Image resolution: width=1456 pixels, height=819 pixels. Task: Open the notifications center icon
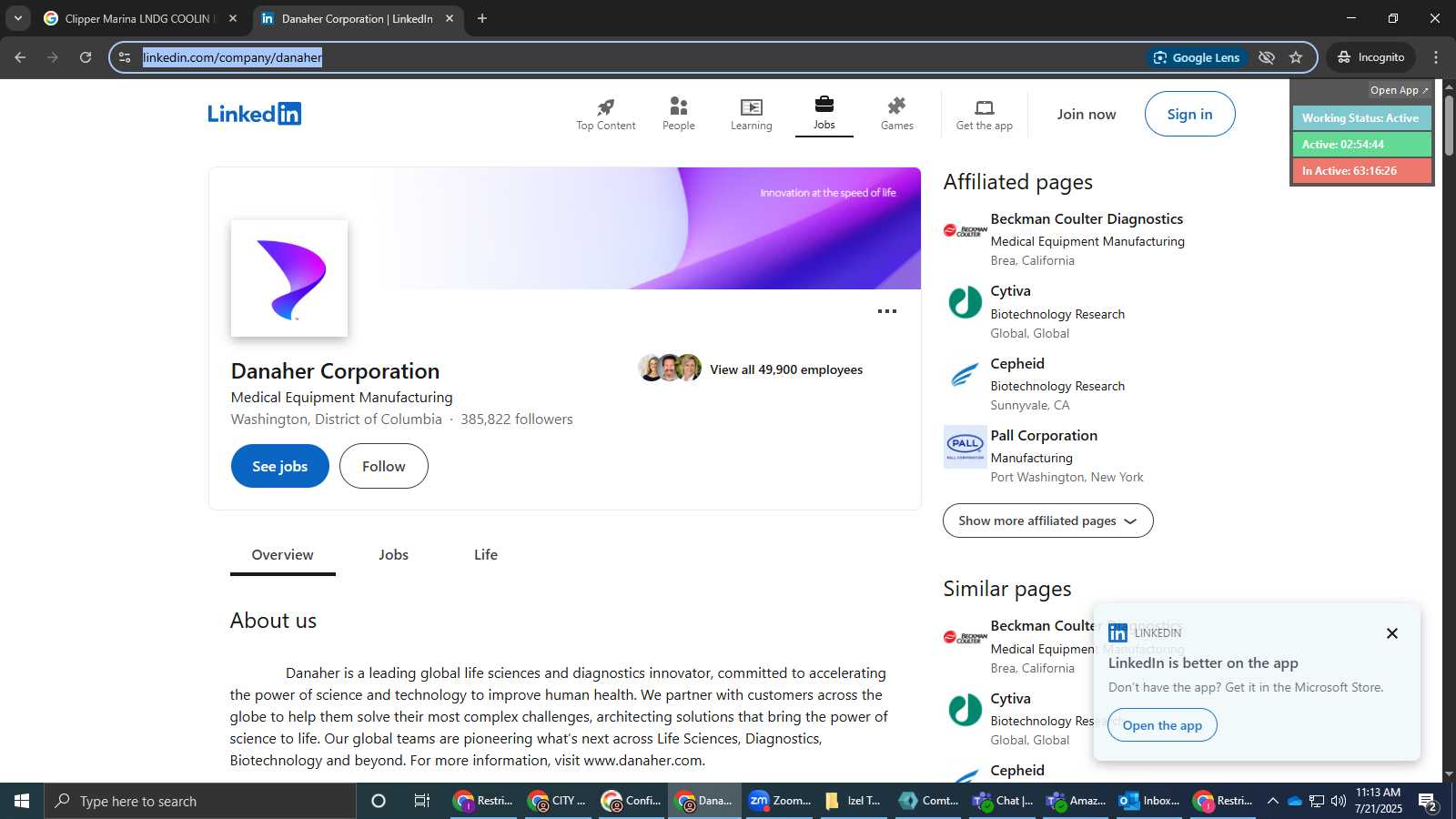[x=1427, y=801]
